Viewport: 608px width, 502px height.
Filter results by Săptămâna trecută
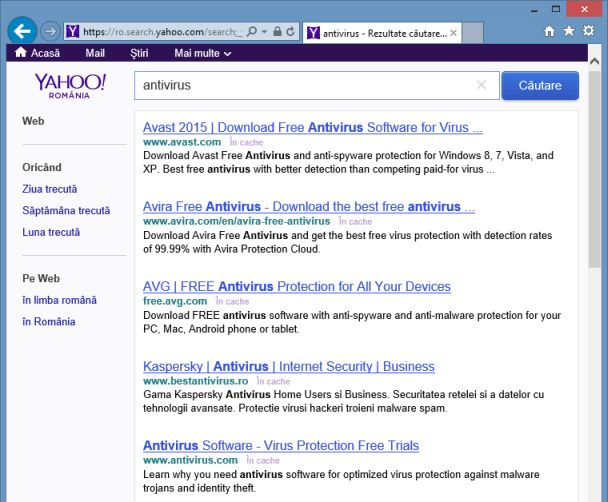(66, 210)
